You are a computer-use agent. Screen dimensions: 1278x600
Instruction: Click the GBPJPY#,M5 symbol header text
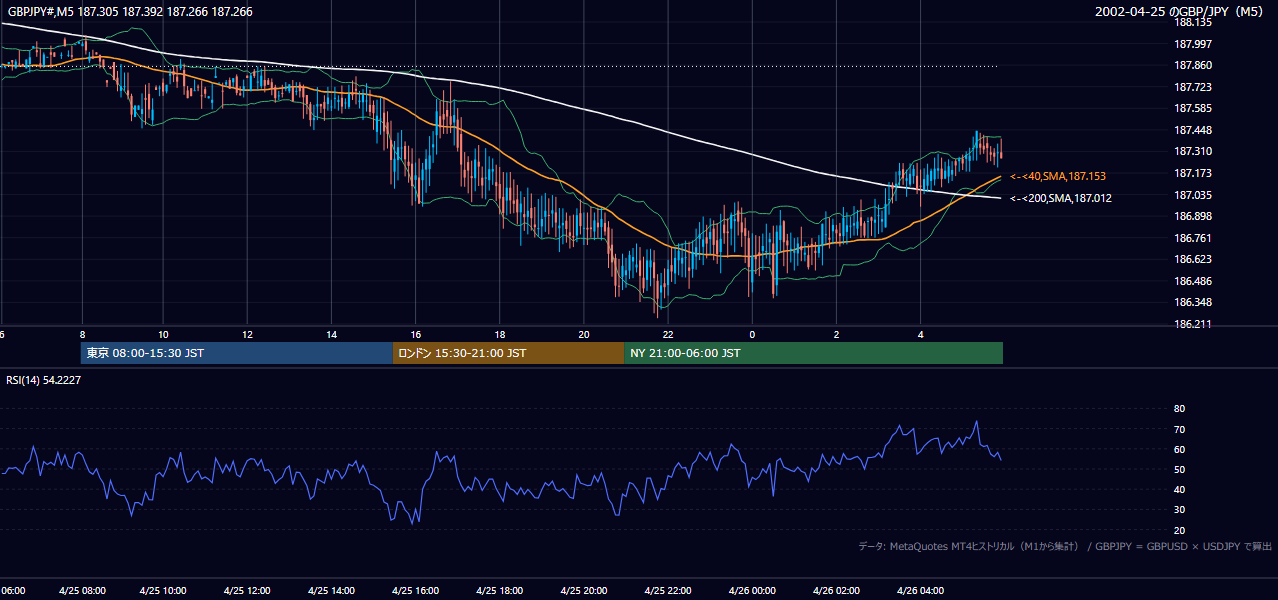click(x=130, y=12)
